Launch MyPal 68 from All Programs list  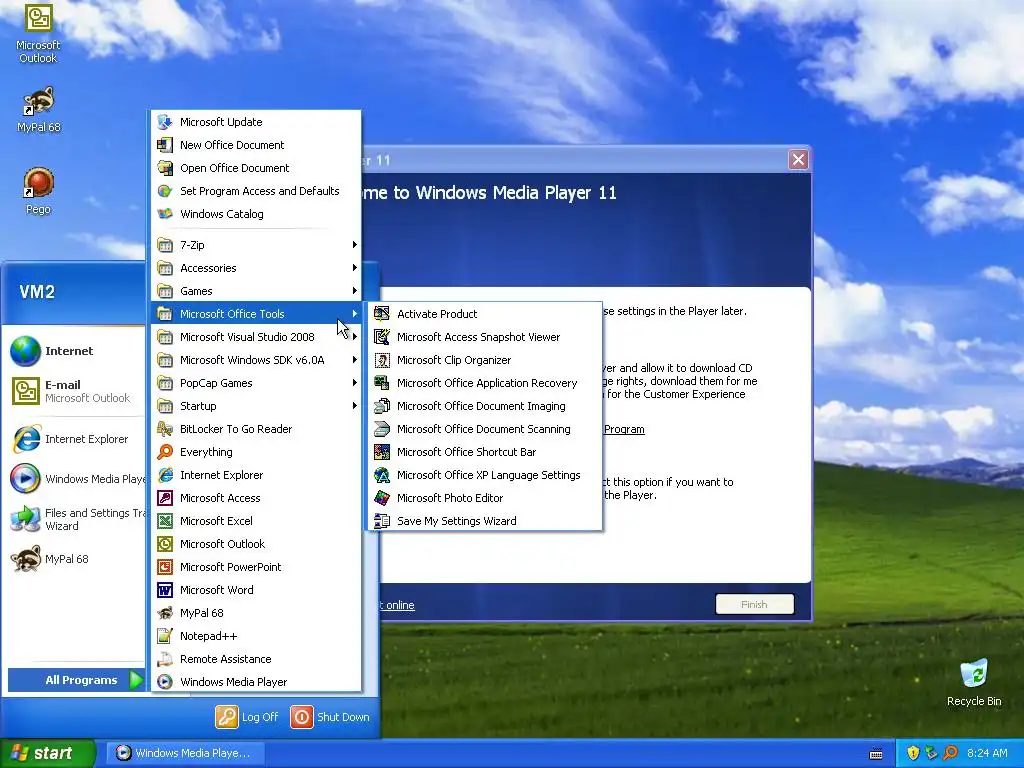click(256, 613)
